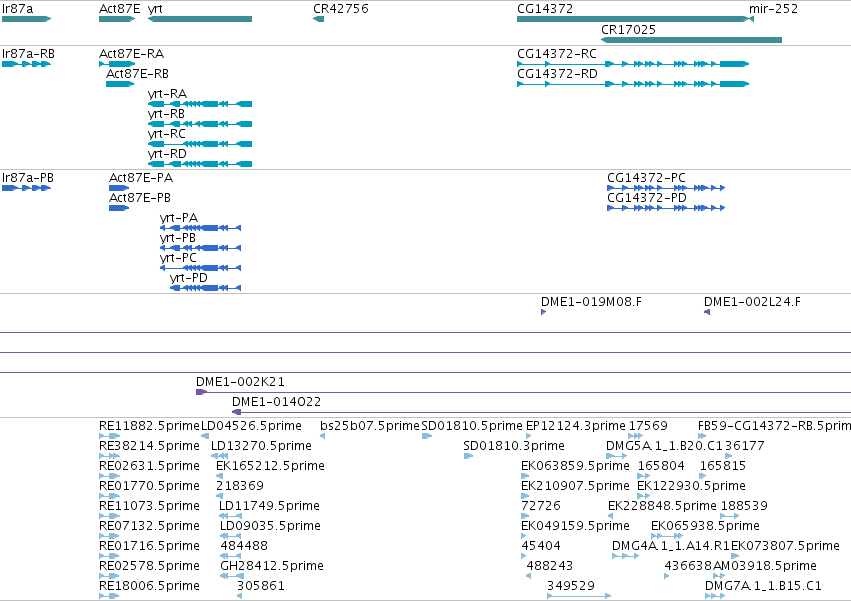The width and height of the screenshot is (851, 601).
Task: Select the bs25b07.5prime EST
Action: 322,436
